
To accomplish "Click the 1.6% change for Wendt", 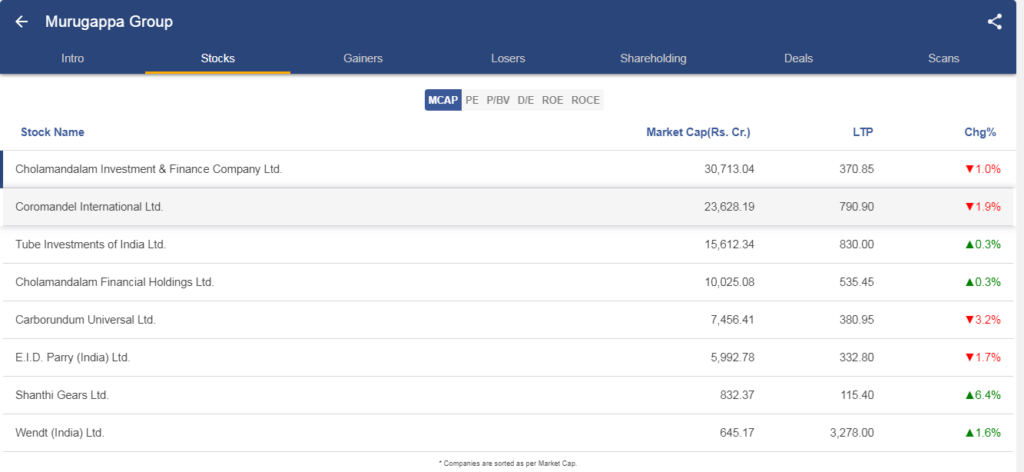I will click(x=983, y=433).
